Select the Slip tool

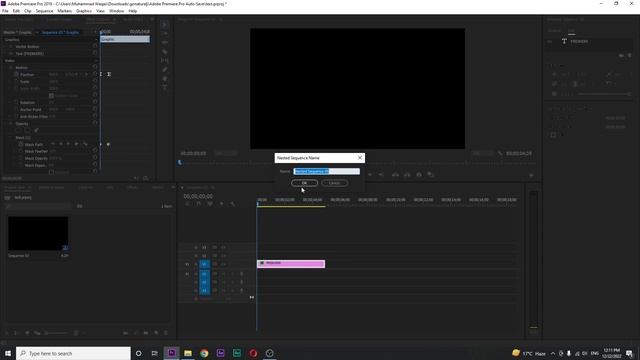point(165,60)
